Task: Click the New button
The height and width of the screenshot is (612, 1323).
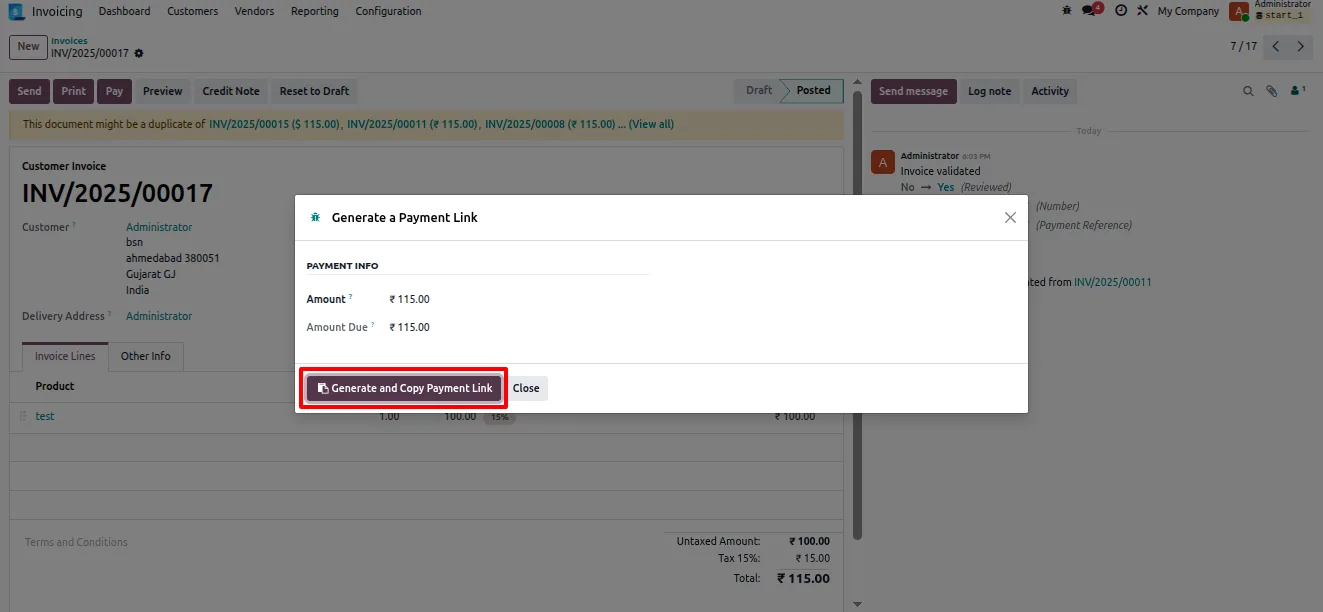Action: (28, 46)
